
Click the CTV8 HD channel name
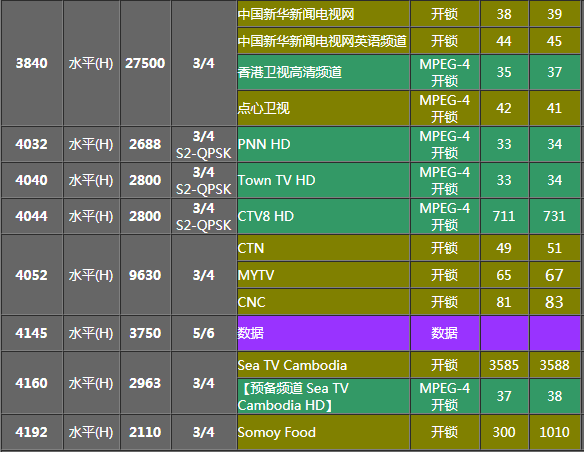[x=266, y=216]
